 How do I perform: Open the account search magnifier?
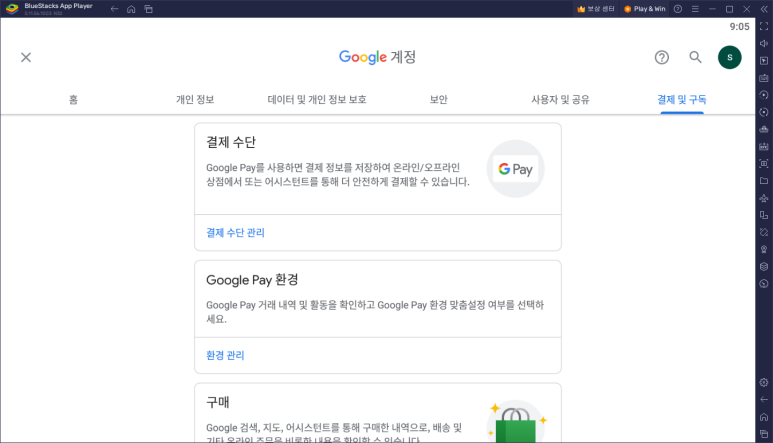(x=695, y=57)
